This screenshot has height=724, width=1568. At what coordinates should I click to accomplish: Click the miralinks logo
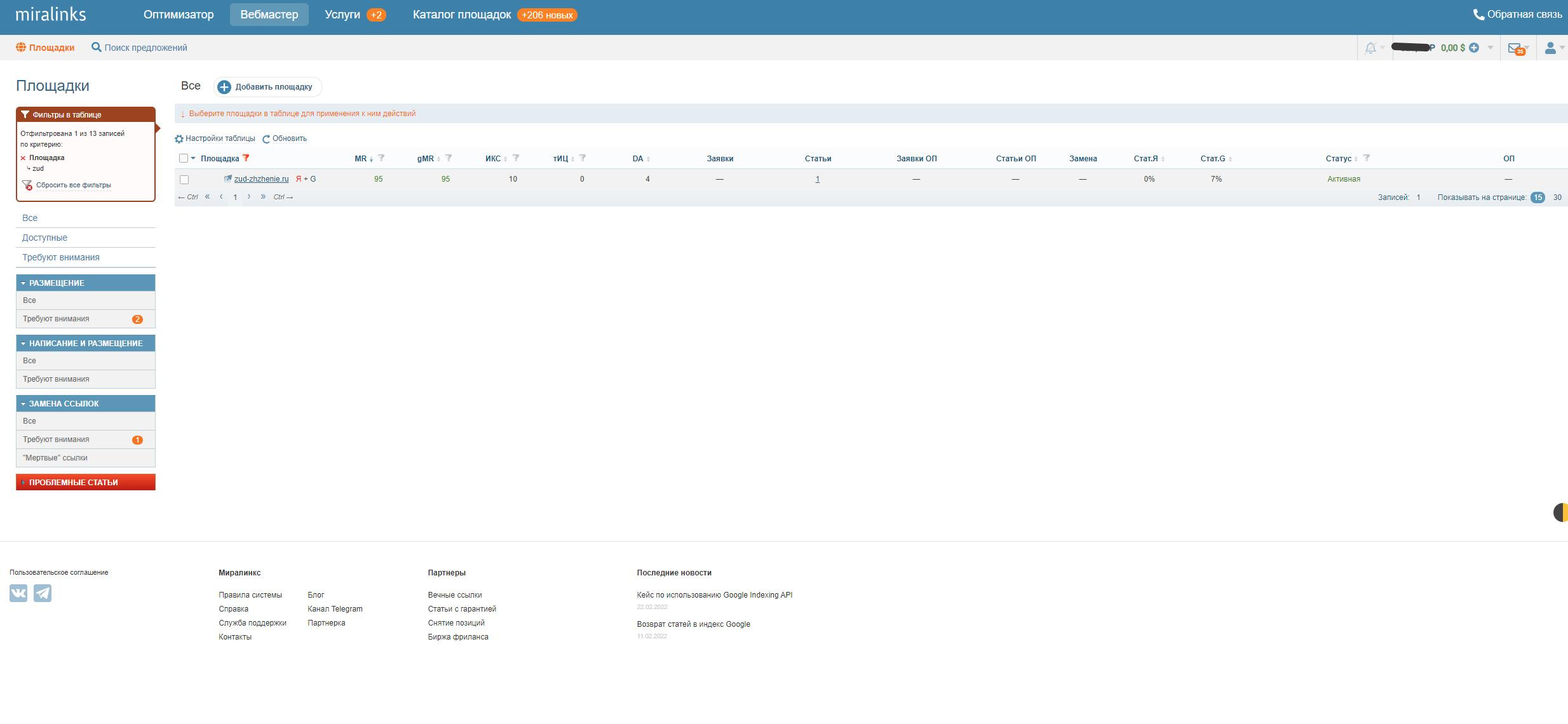coord(51,14)
